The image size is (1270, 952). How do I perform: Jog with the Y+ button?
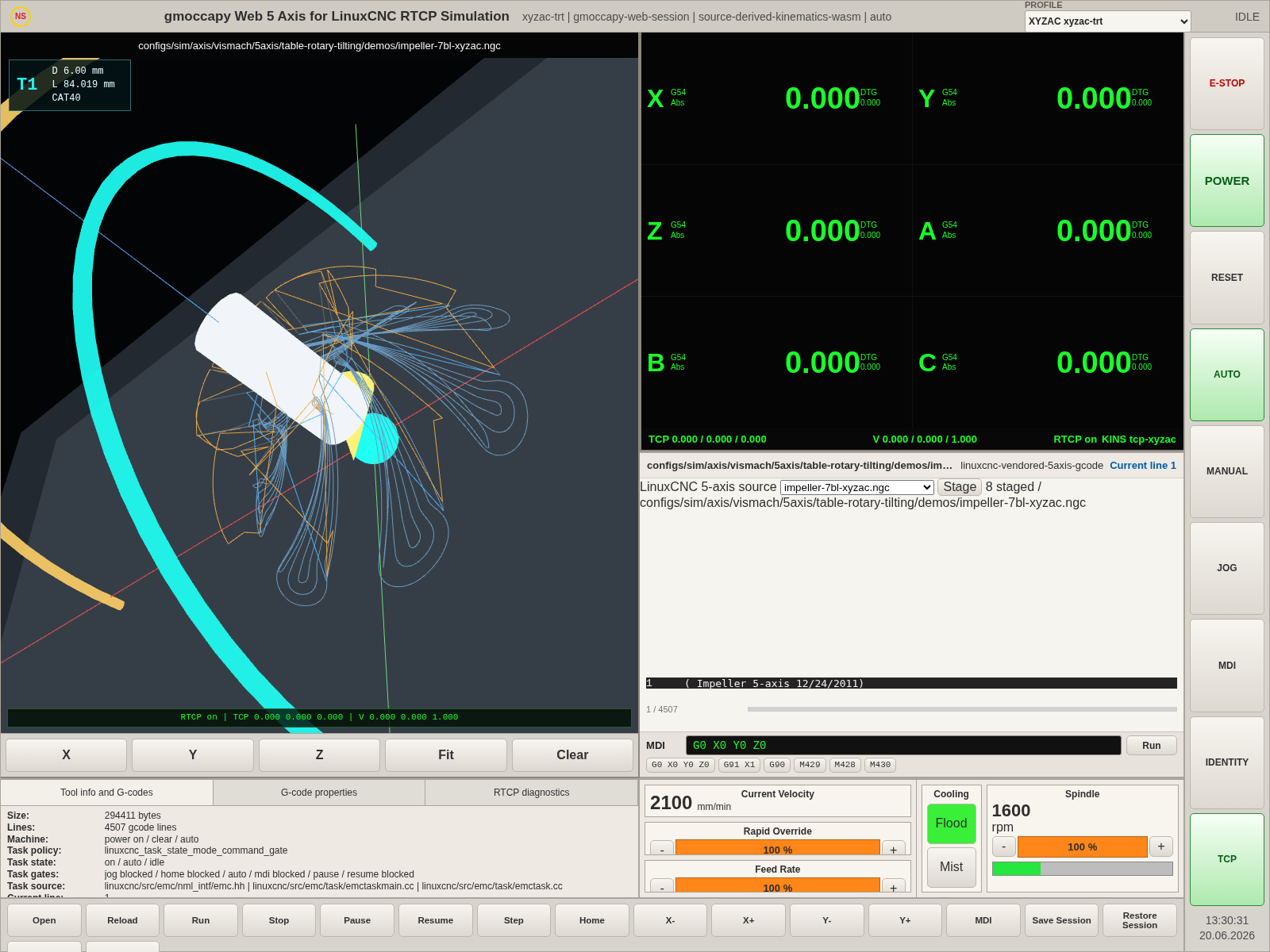(905, 920)
